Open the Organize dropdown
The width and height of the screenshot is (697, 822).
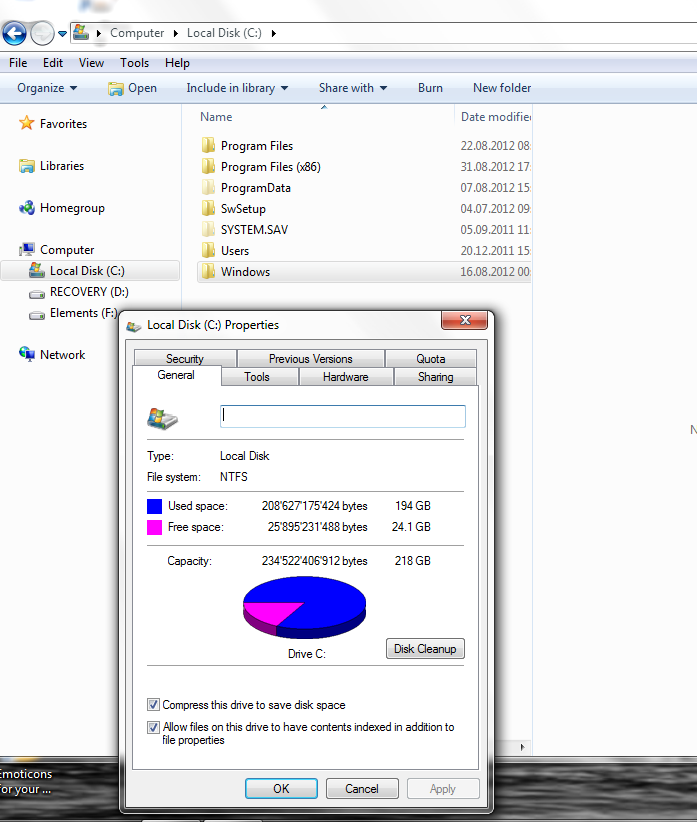point(47,88)
